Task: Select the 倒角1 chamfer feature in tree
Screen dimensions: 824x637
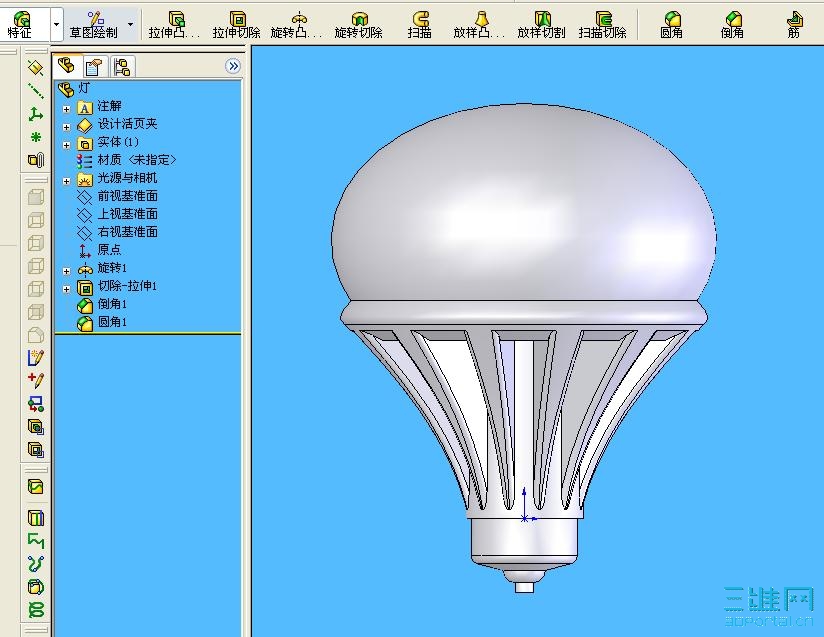Action: (102, 304)
